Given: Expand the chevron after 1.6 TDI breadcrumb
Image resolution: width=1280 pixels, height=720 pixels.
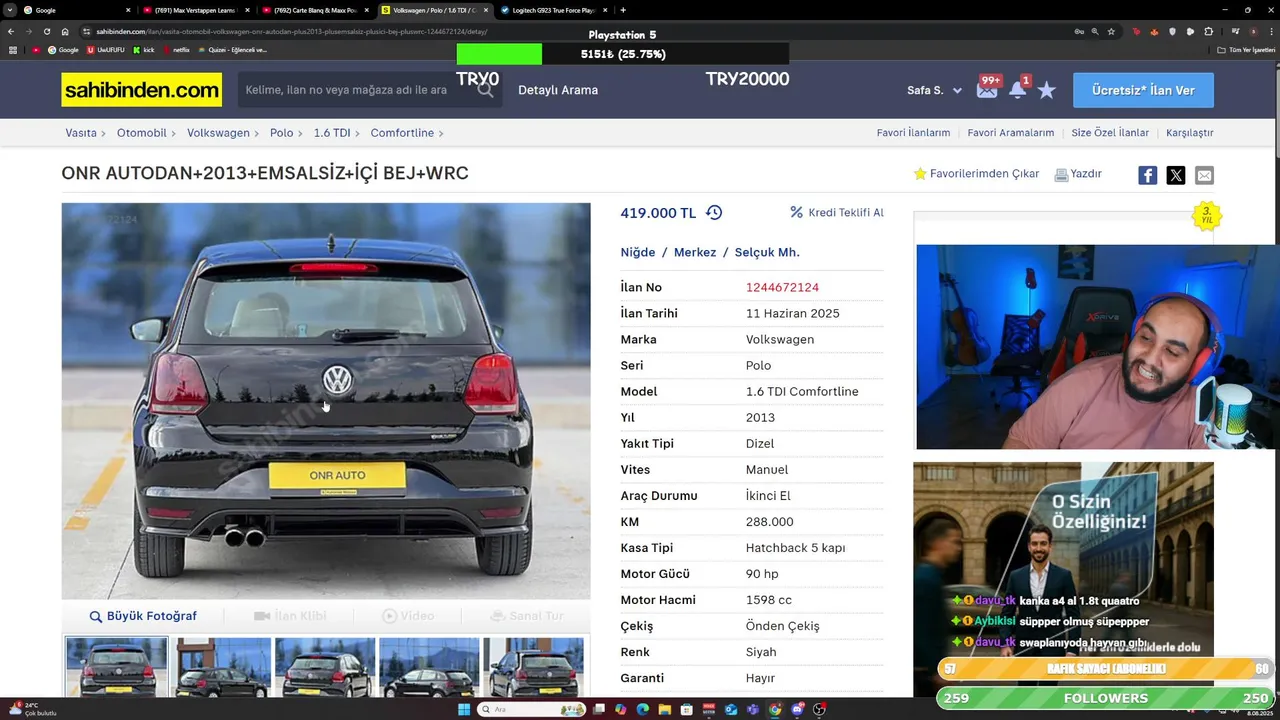Looking at the screenshot, I should [x=357, y=133].
